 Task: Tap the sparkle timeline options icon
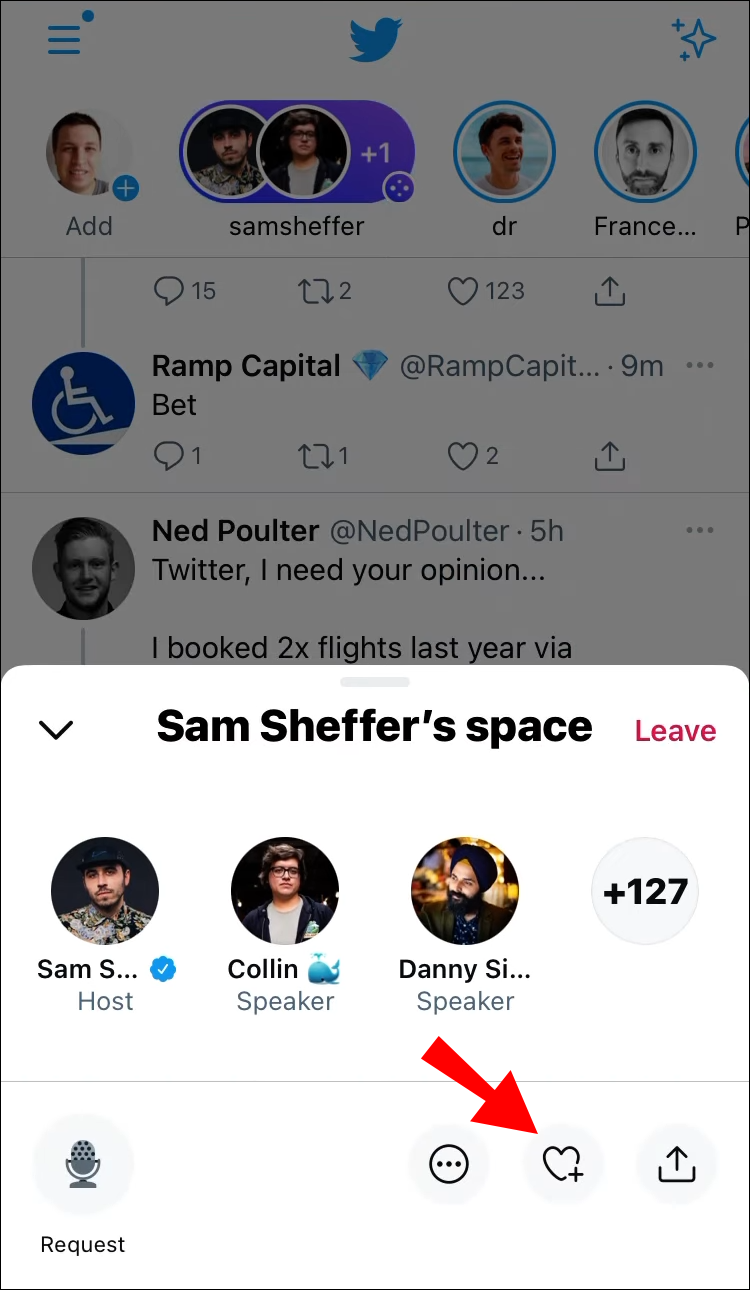[x=694, y=40]
